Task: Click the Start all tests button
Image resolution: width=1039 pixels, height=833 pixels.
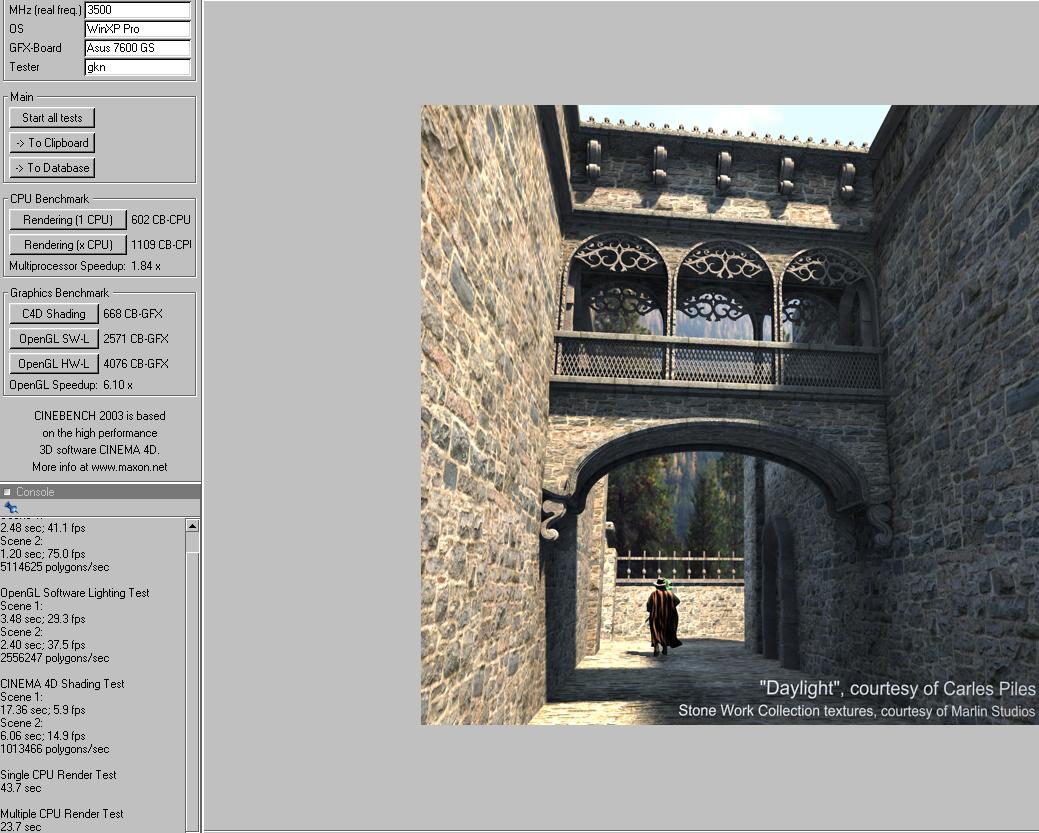Action: pyautogui.click(x=52, y=118)
